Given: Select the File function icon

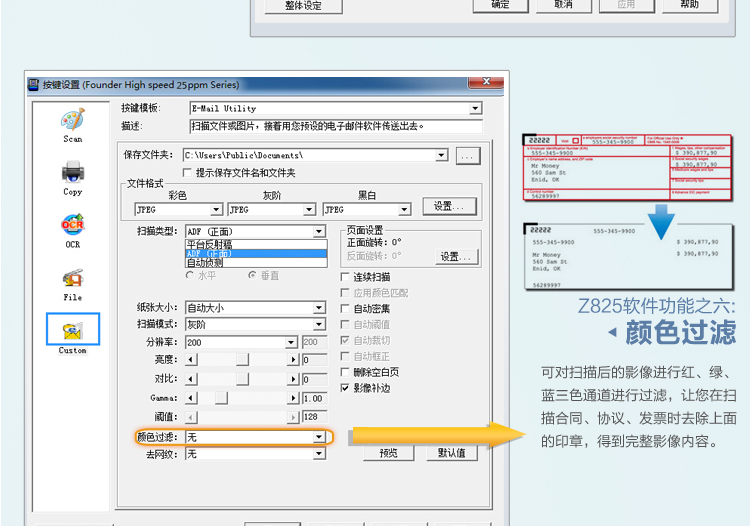Looking at the screenshot, I should pyautogui.click(x=72, y=278).
